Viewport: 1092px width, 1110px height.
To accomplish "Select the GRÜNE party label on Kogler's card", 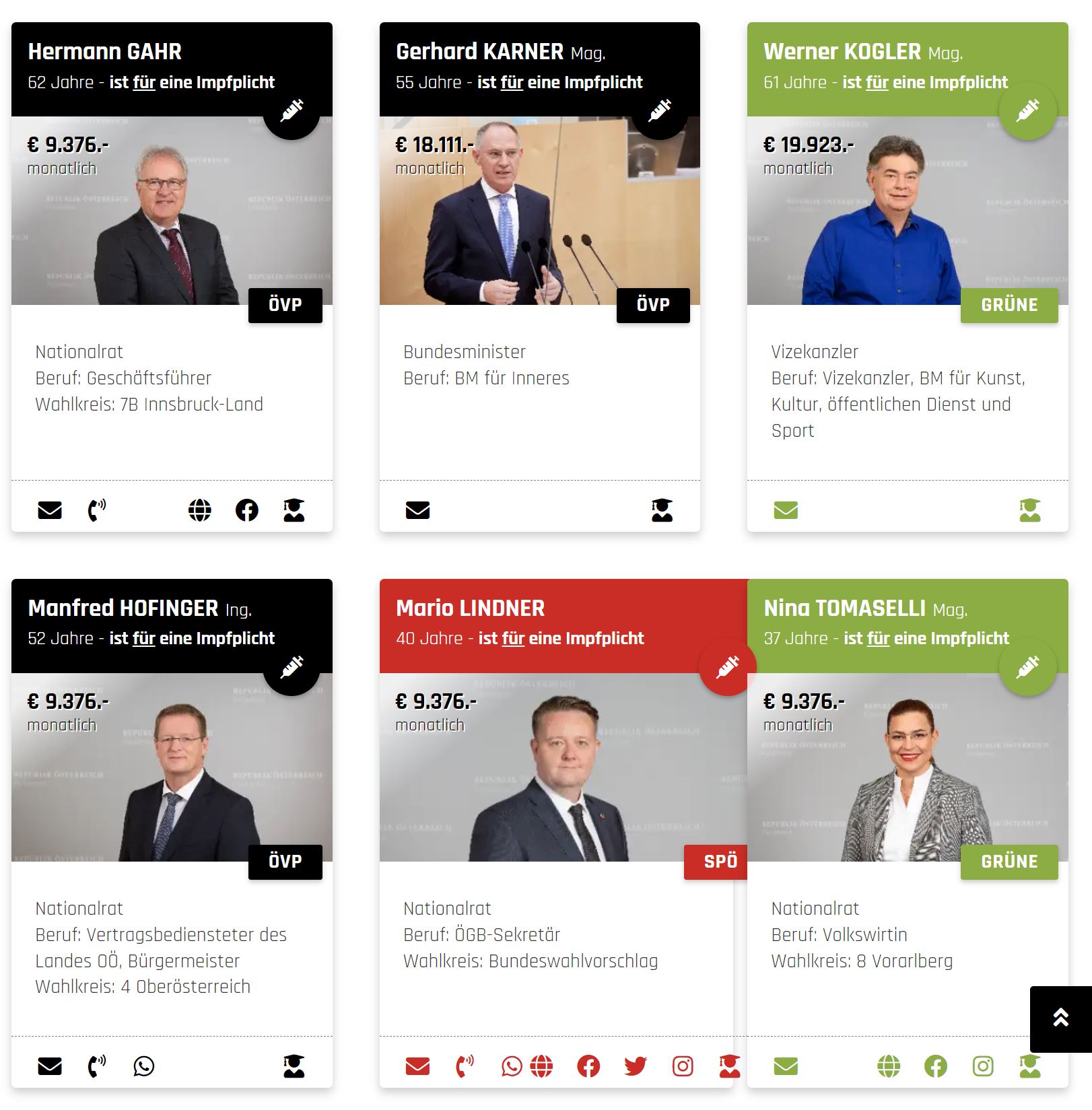I will 1009,306.
